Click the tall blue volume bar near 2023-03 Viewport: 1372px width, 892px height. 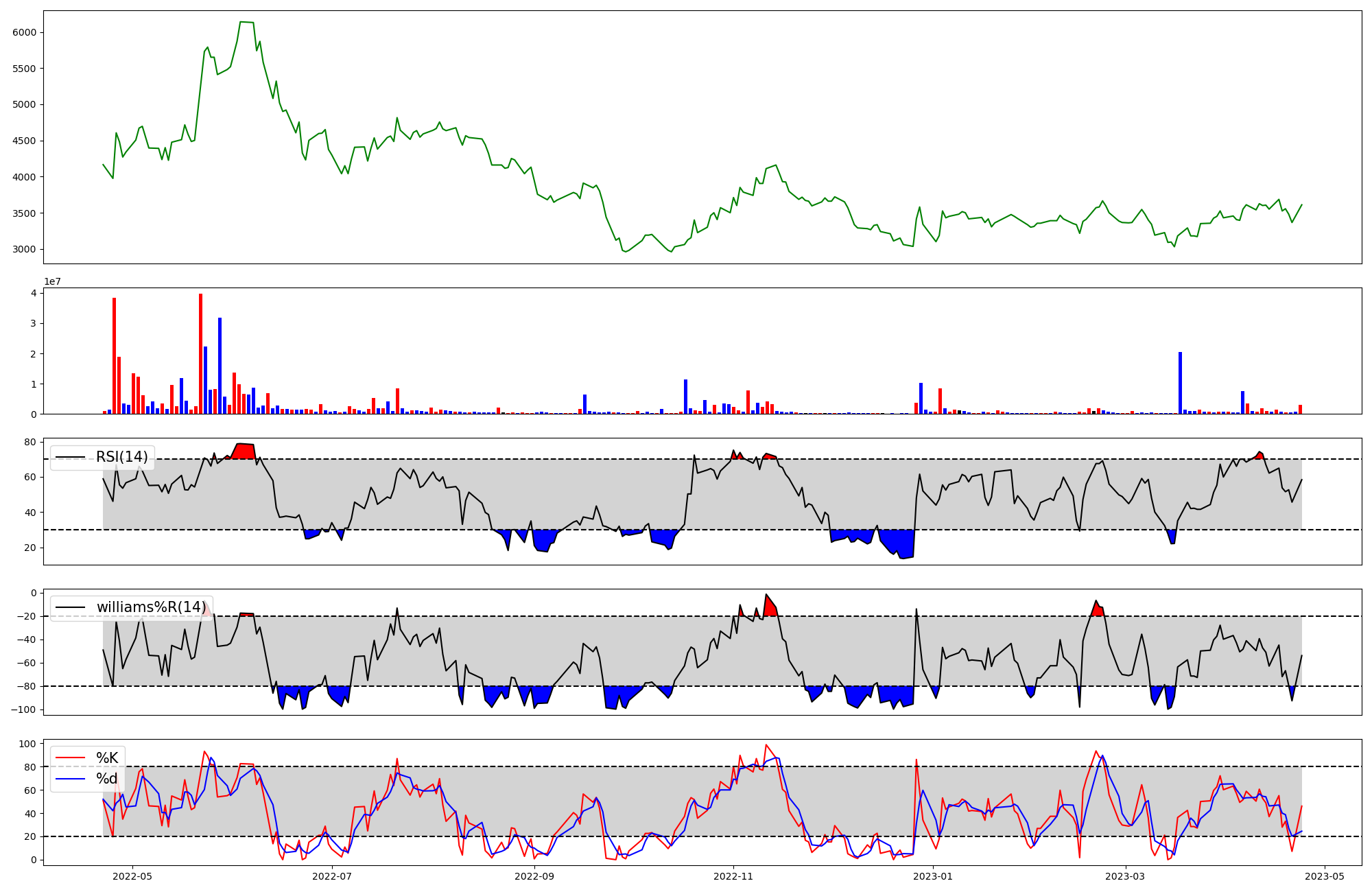point(1180,383)
